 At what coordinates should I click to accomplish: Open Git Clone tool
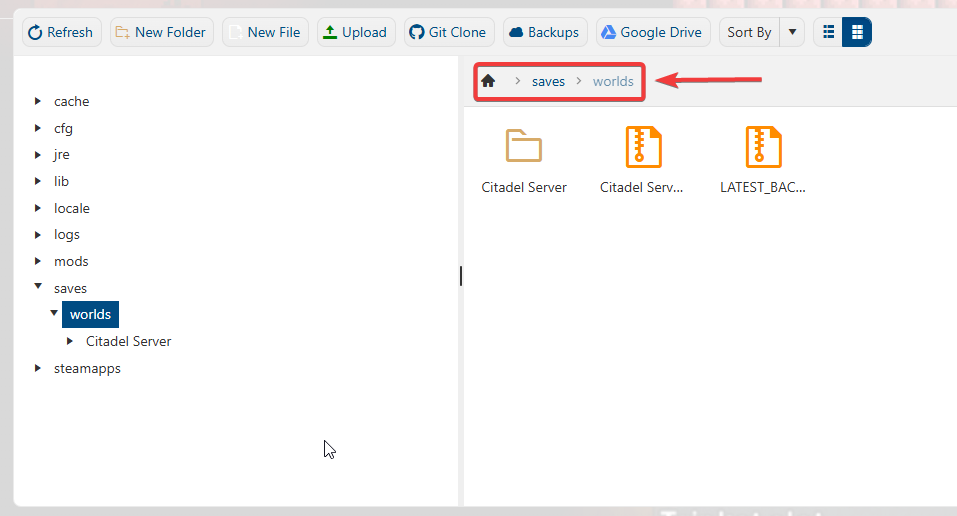pyautogui.click(x=448, y=32)
